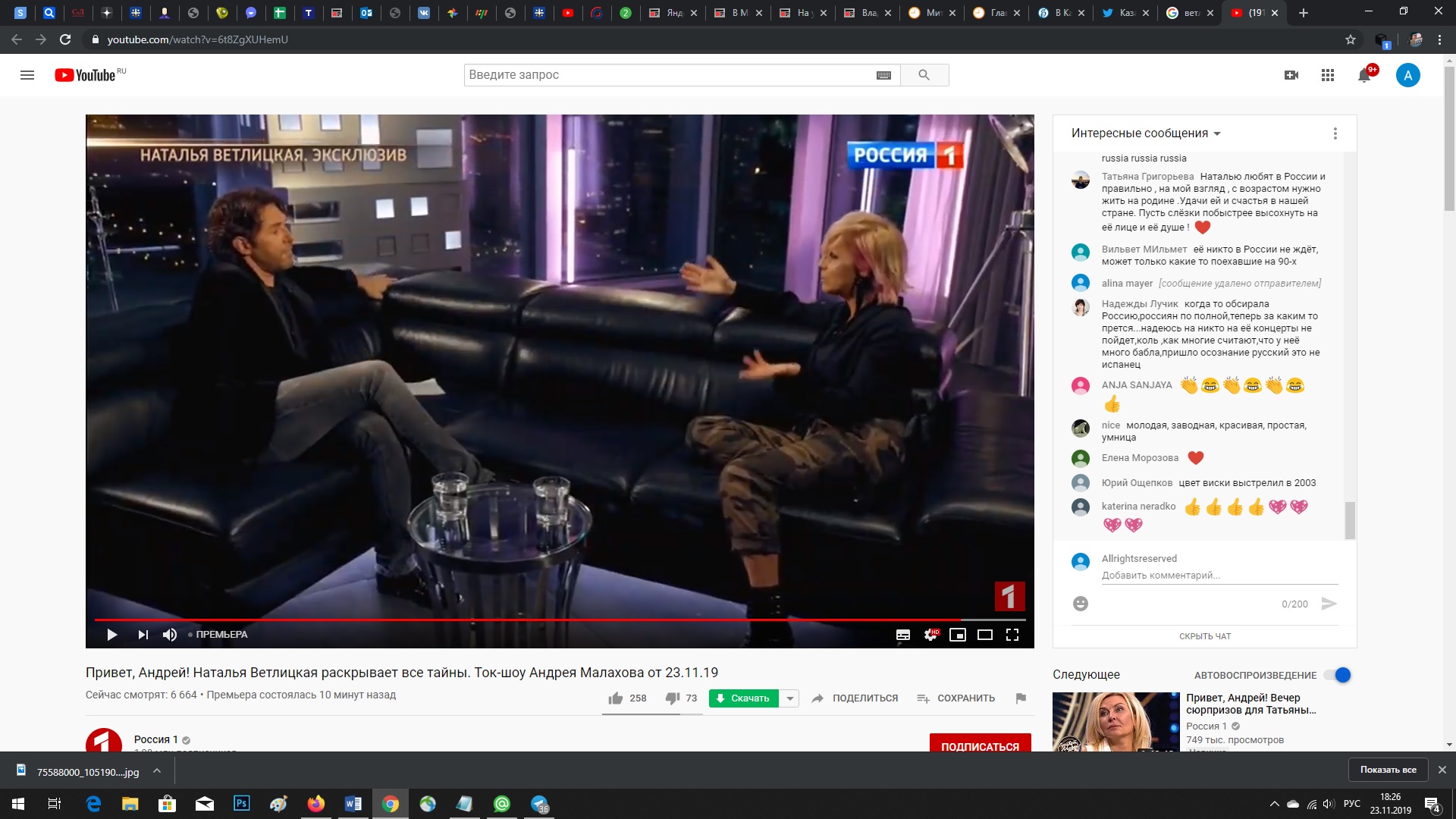
Task: Show hidden system tray icons
Action: 1274,804
